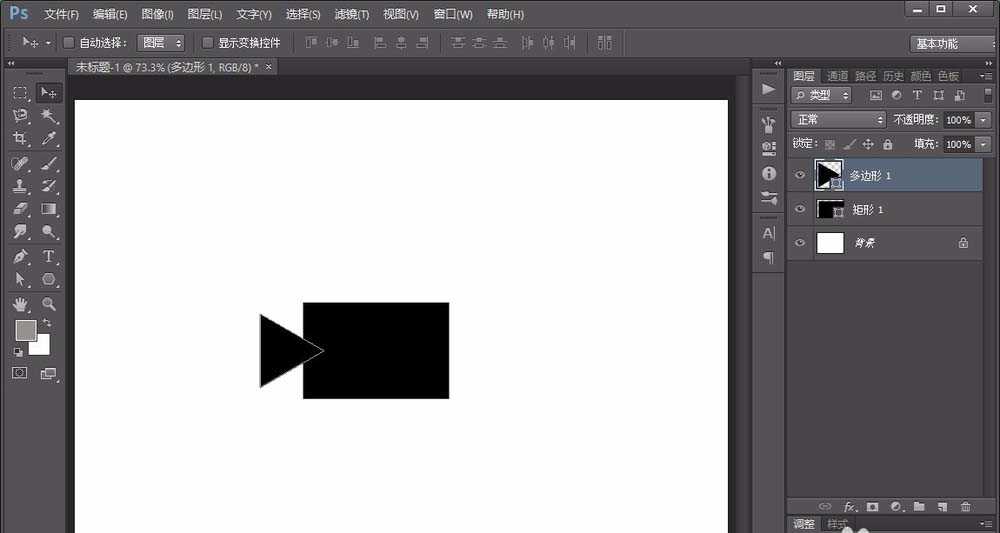Add a layer style with fx icon
Viewport: 1000px width, 533px height.
point(850,507)
